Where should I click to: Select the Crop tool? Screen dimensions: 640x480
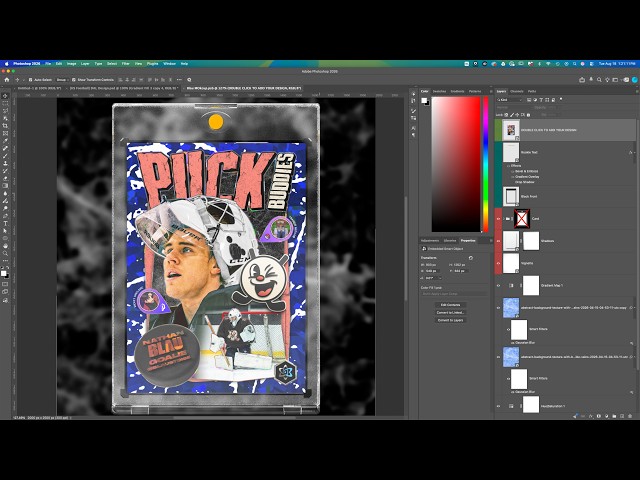tap(5, 126)
